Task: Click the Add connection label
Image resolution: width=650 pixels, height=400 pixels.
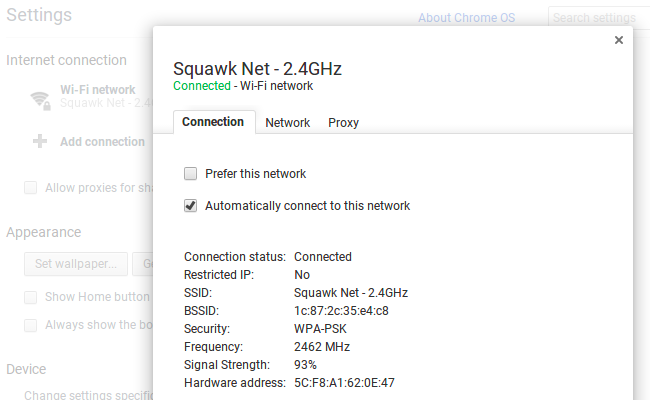Action: coord(102,142)
